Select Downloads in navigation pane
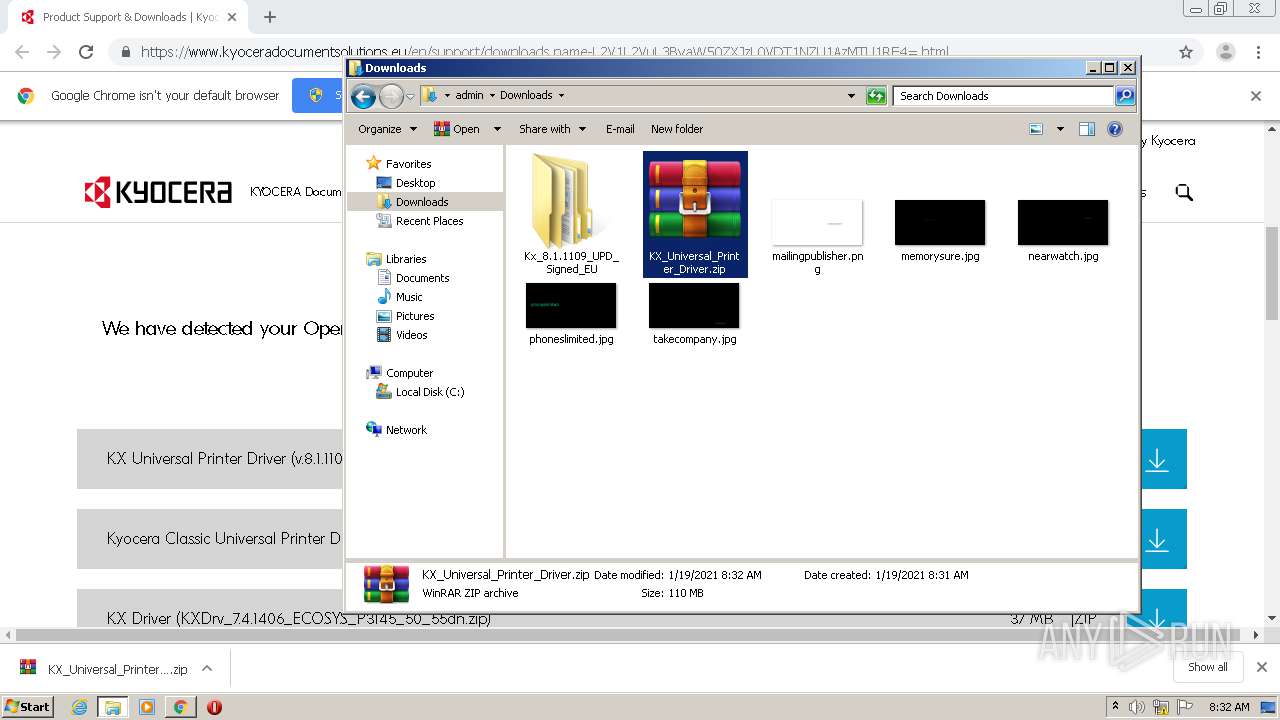The height and width of the screenshot is (720, 1280). pyautogui.click(x=421, y=202)
